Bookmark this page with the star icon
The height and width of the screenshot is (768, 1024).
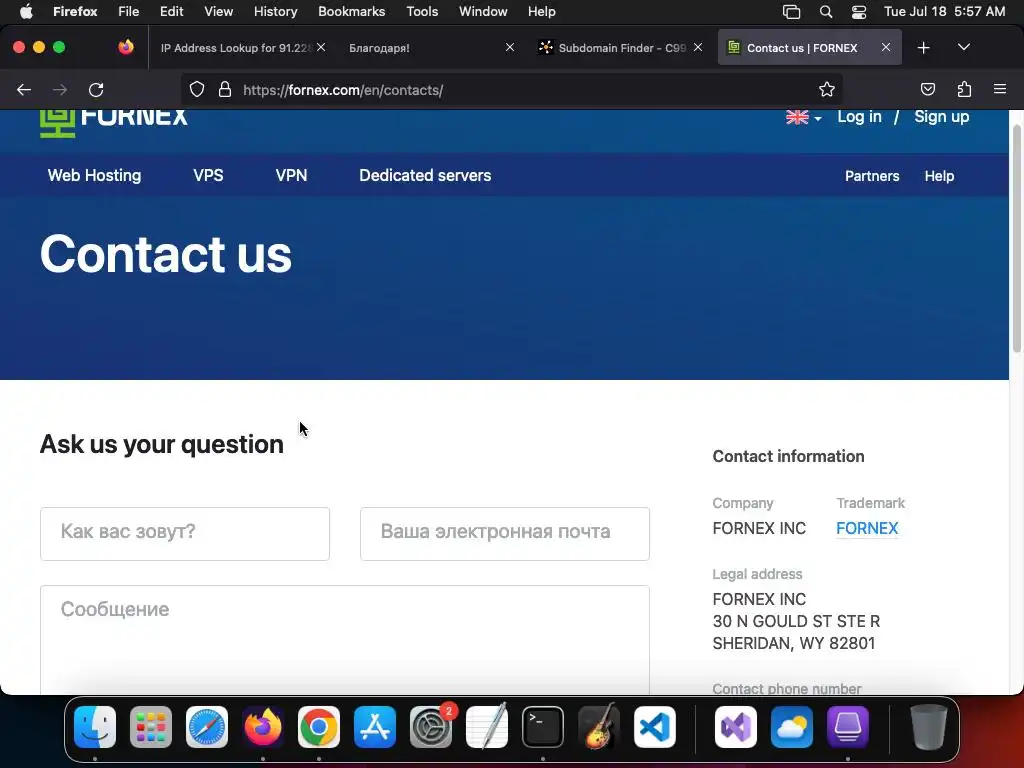pyautogui.click(x=827, y=89)
